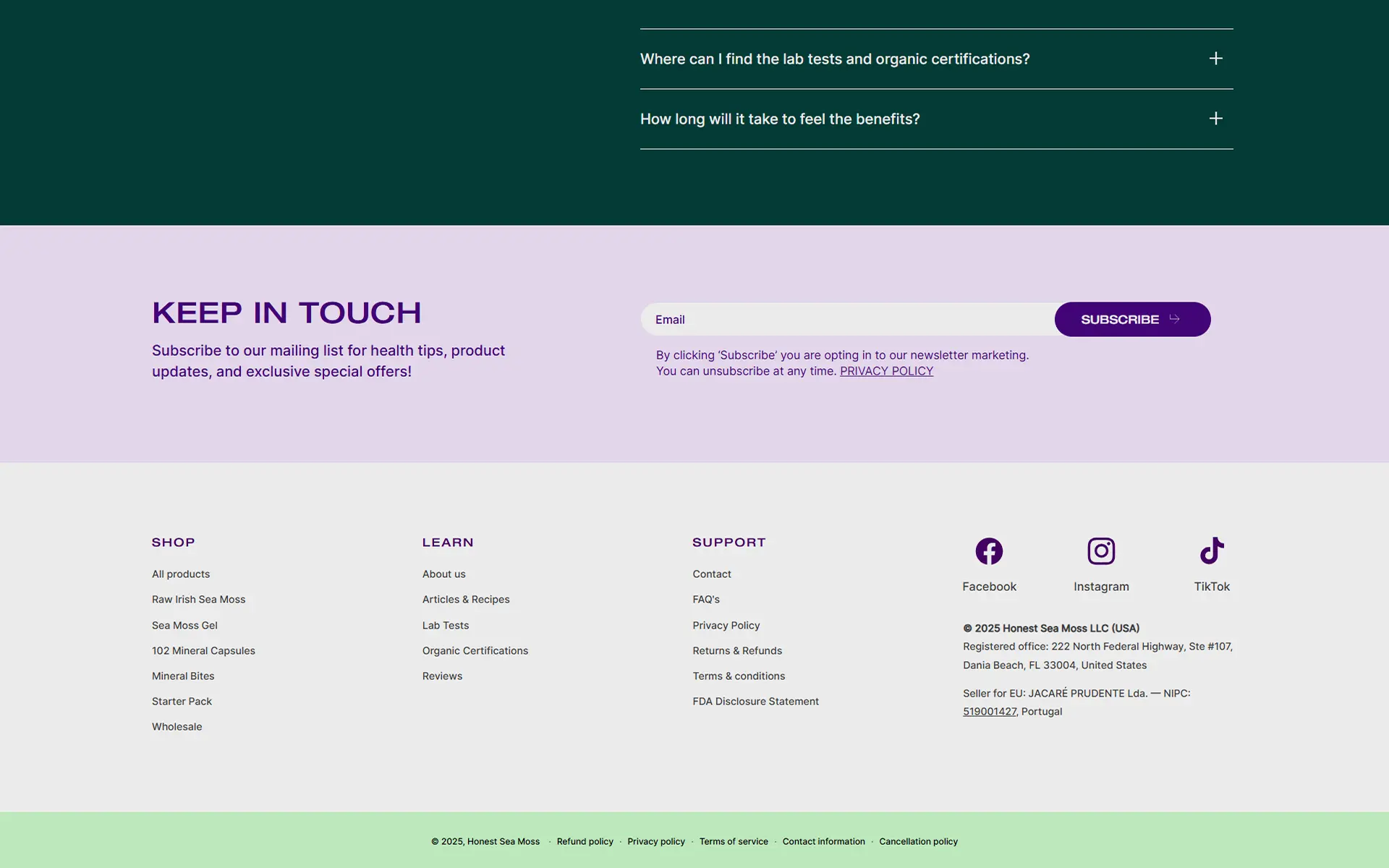
Task: View the Lab Tests page
Action: 446,625
